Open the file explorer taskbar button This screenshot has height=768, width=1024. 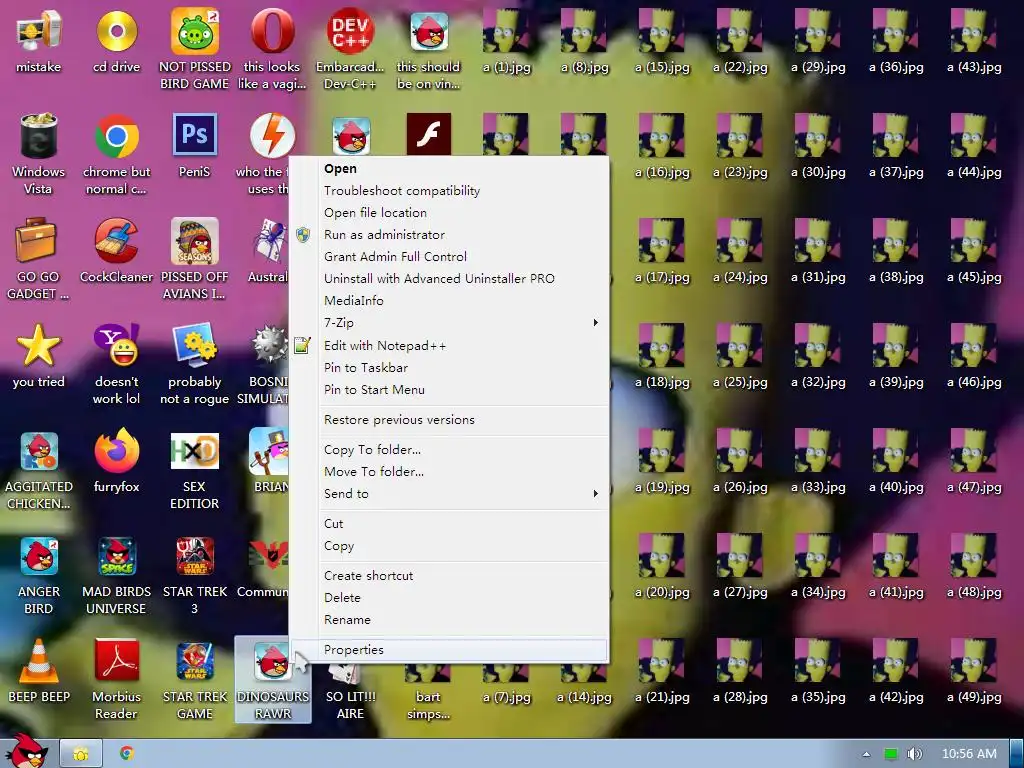(81, 754)
